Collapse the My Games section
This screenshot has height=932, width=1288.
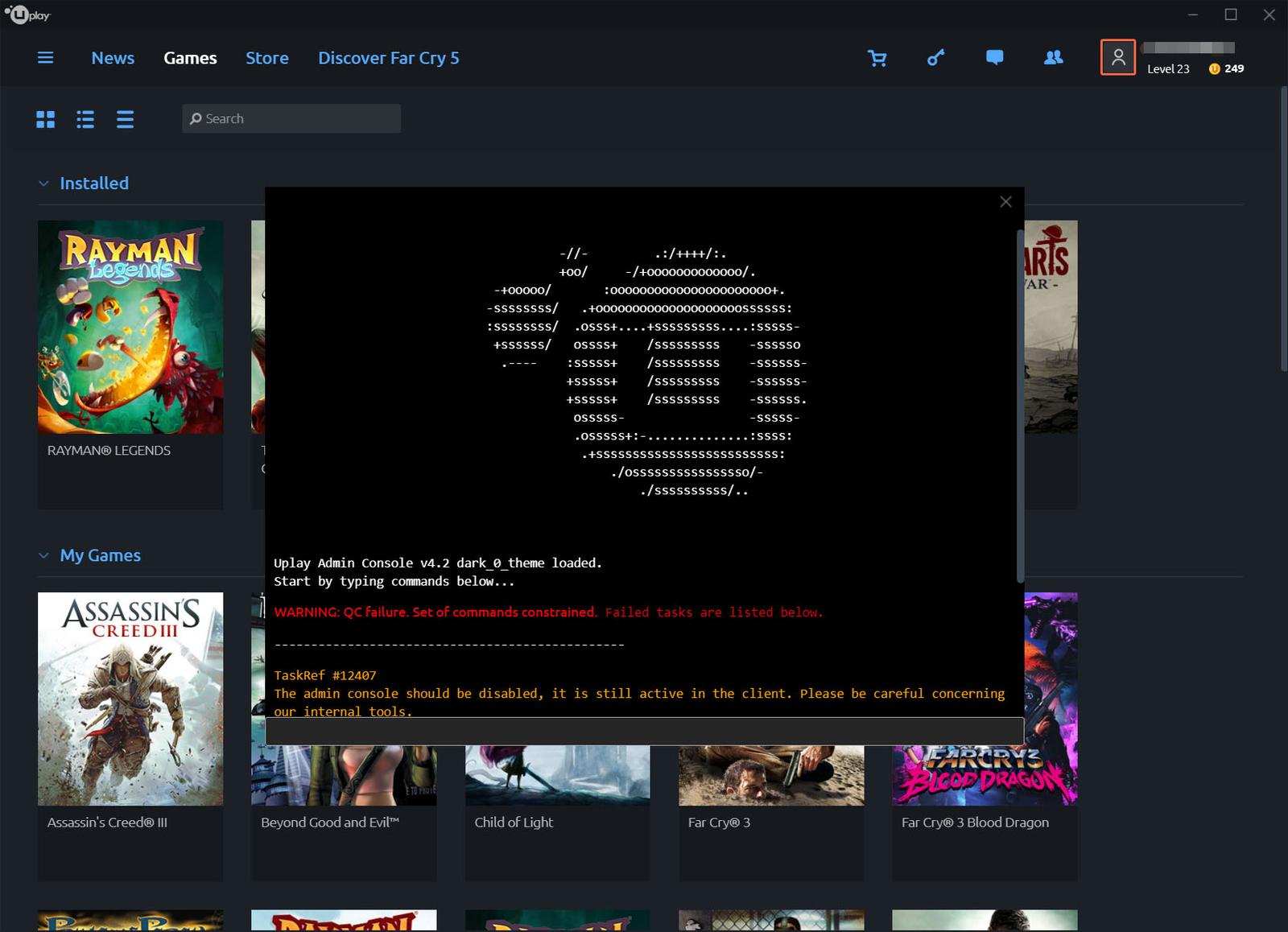43,555
